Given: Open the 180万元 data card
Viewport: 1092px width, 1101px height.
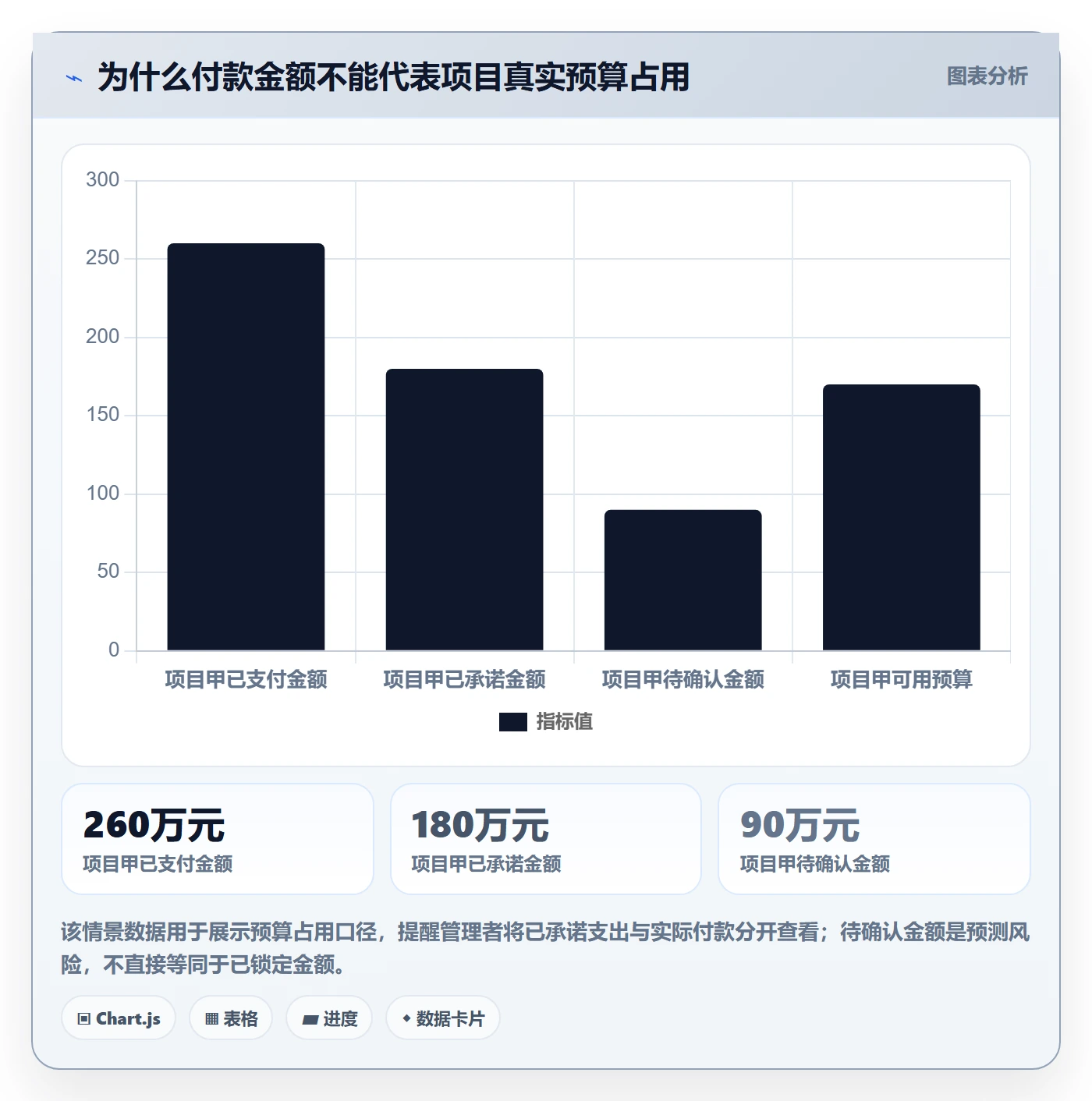Looking at the screenshot, I should 546,839.
